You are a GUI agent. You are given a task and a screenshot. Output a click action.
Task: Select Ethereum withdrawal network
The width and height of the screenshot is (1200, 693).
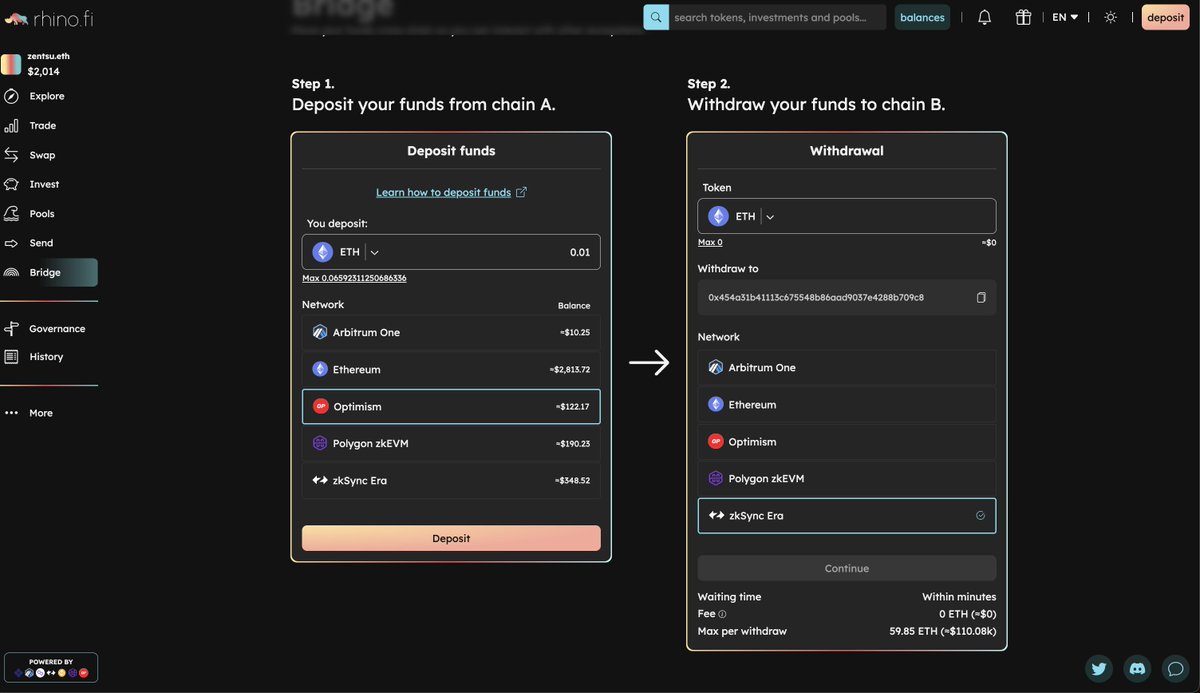coord(847,405)
